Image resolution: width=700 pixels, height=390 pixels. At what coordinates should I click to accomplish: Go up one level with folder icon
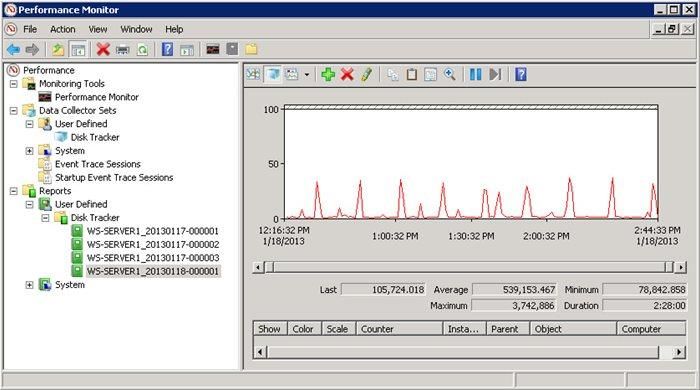(58, 50)
